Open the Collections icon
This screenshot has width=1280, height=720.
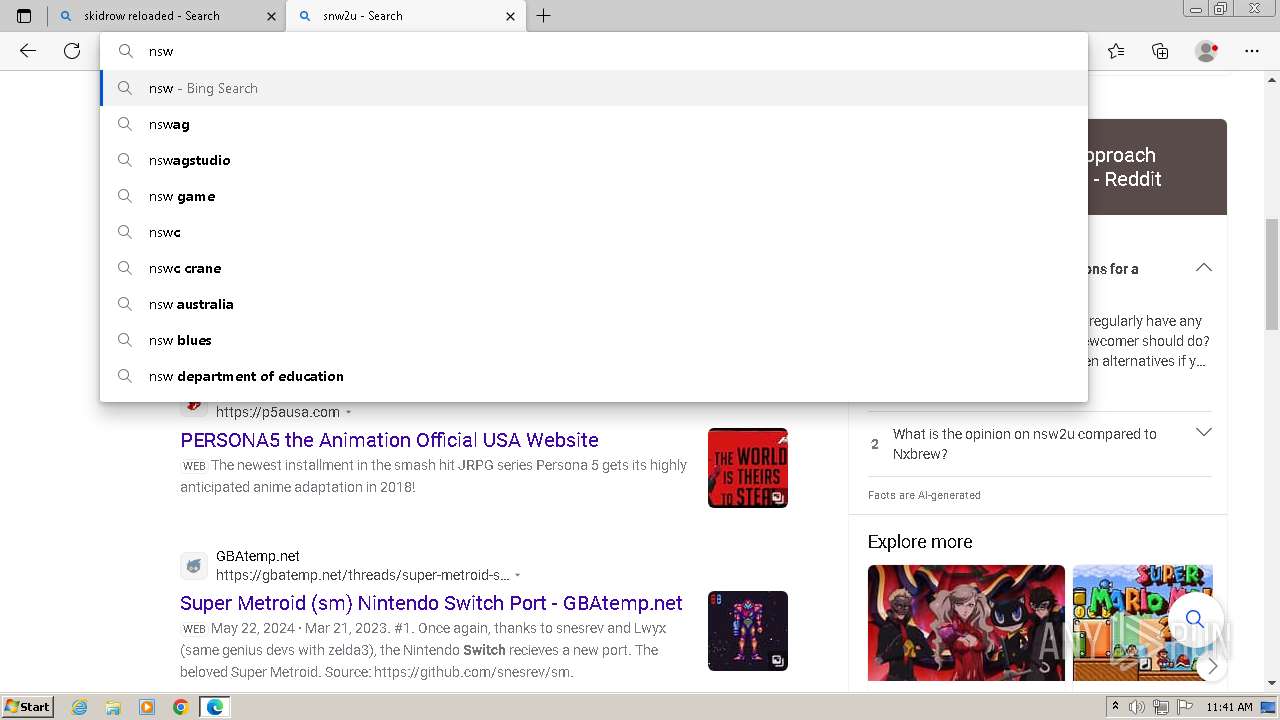click(x=1160, y=51)
